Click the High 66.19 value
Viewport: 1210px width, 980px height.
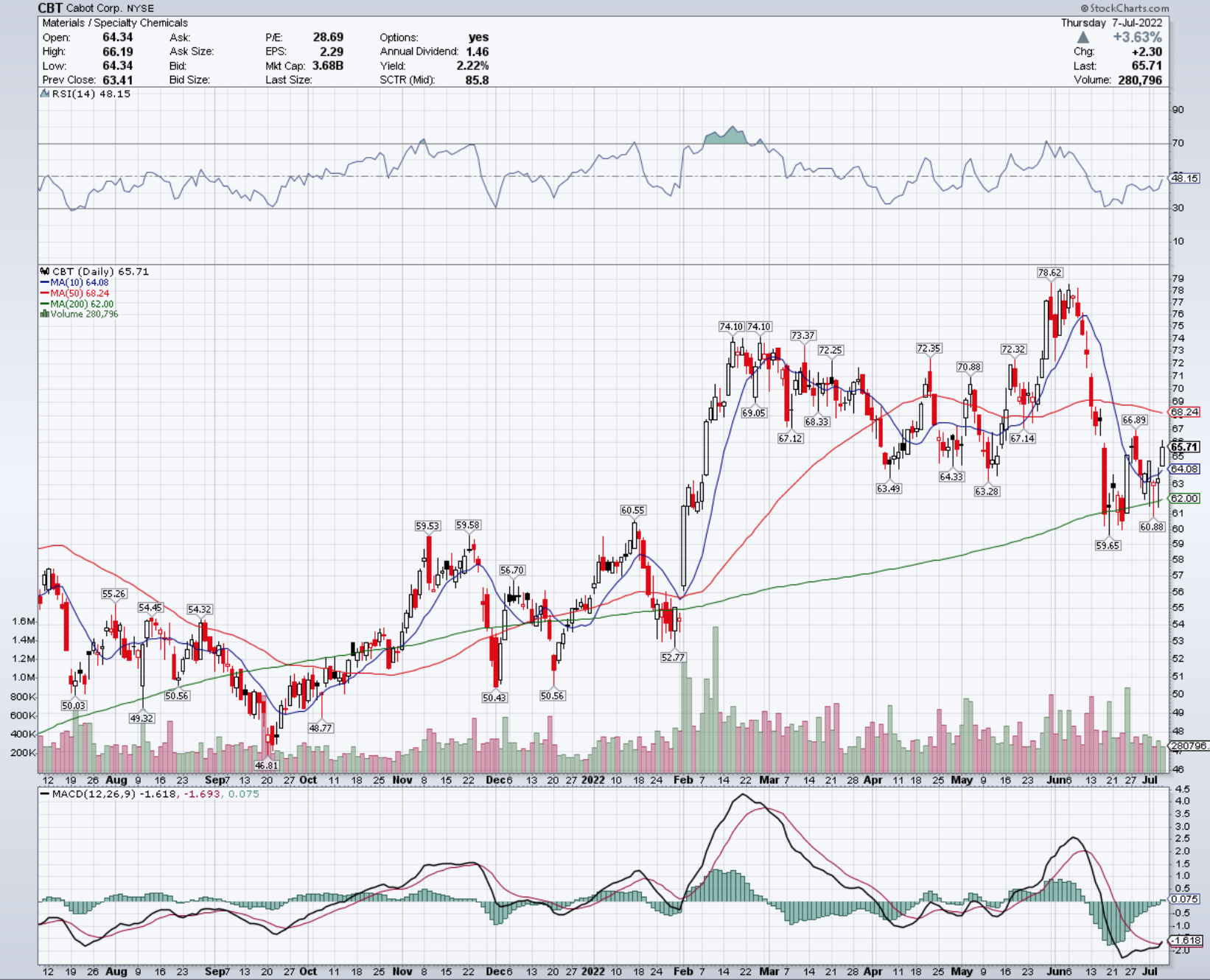tap(118, 52)
